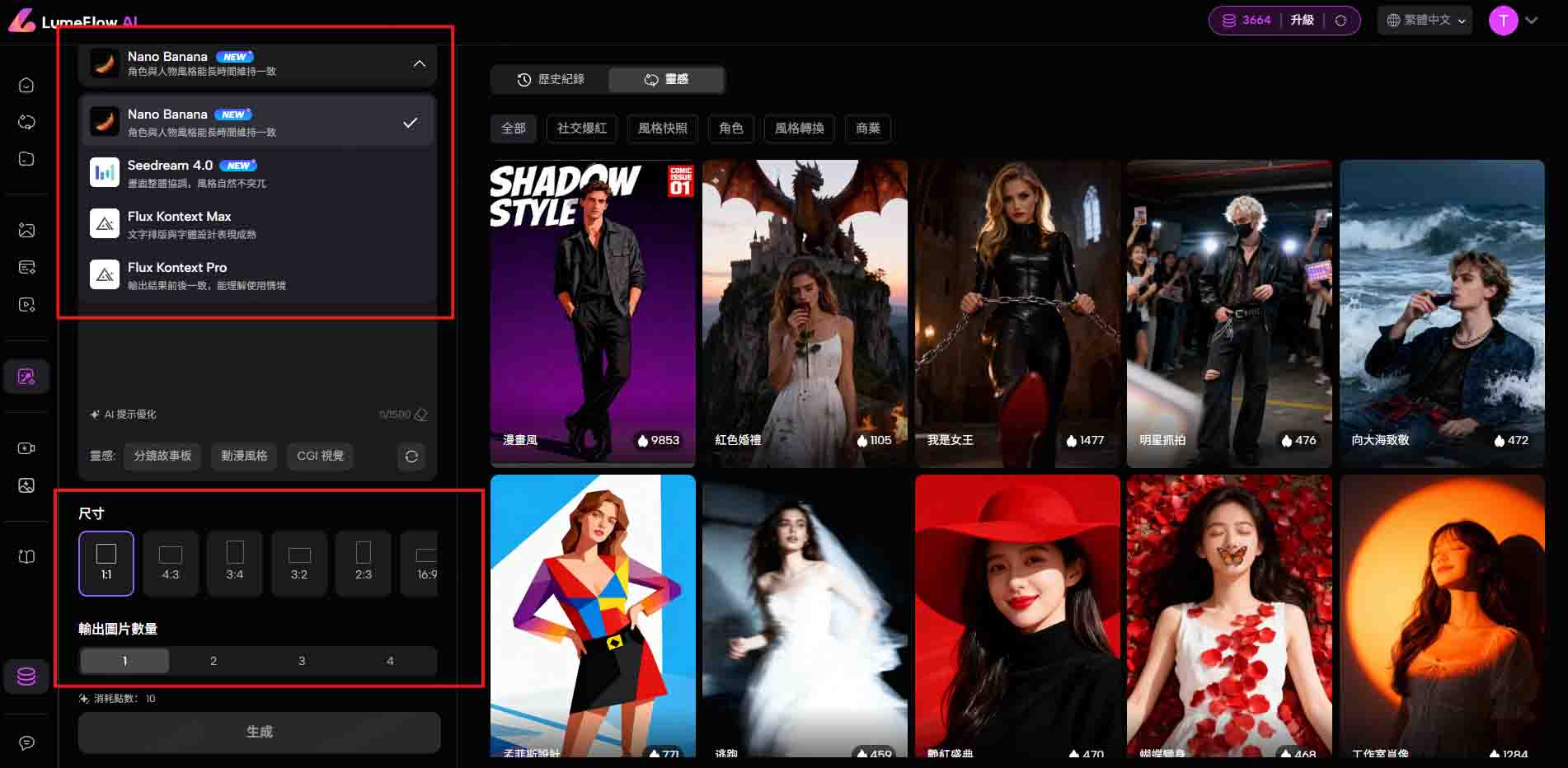
Task: Open the Shadow Style 漫畫風 thumbnail
Action: [592, 313]
